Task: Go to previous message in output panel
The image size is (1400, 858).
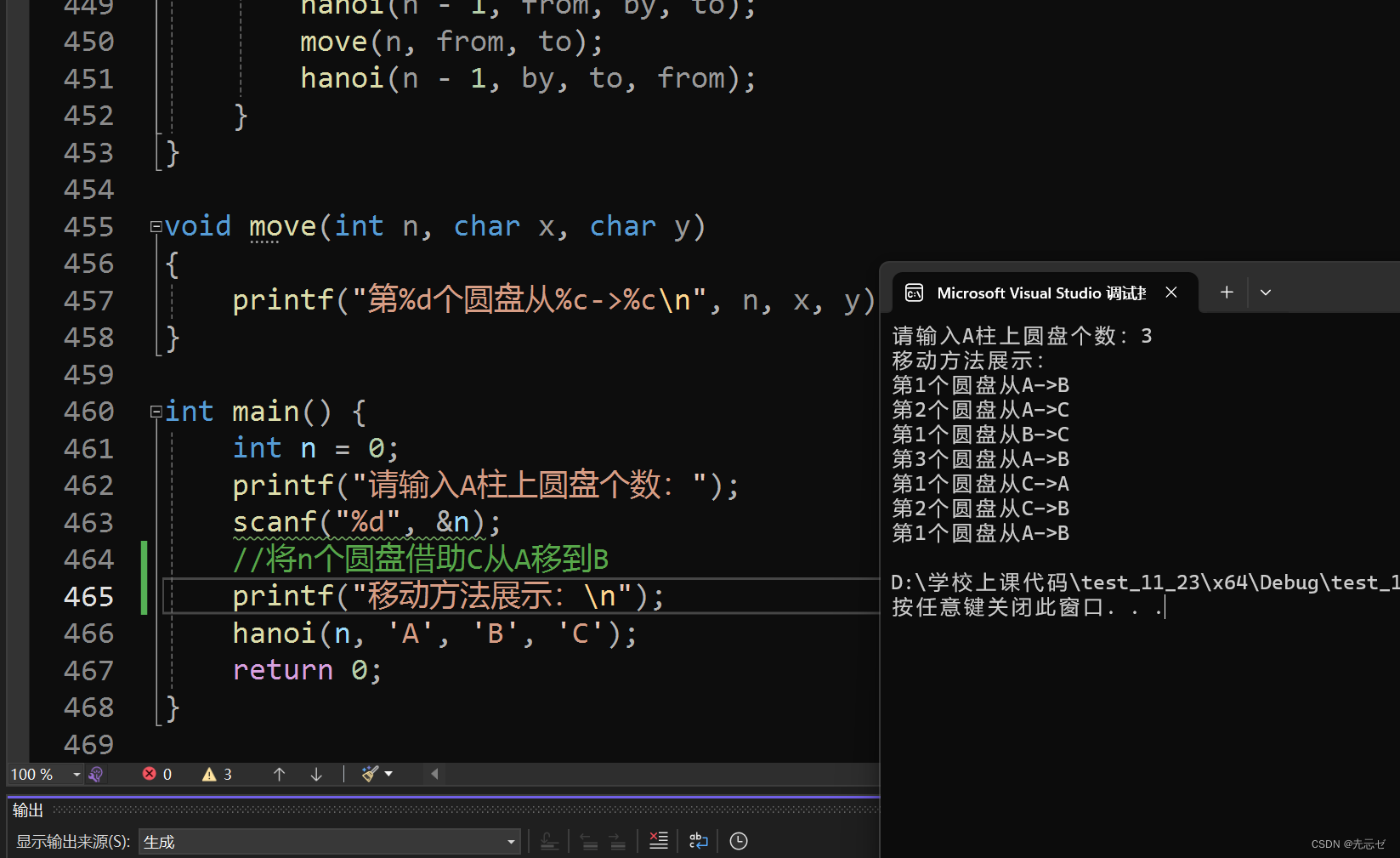Action: pyautogui.click(x=588, y=842)
